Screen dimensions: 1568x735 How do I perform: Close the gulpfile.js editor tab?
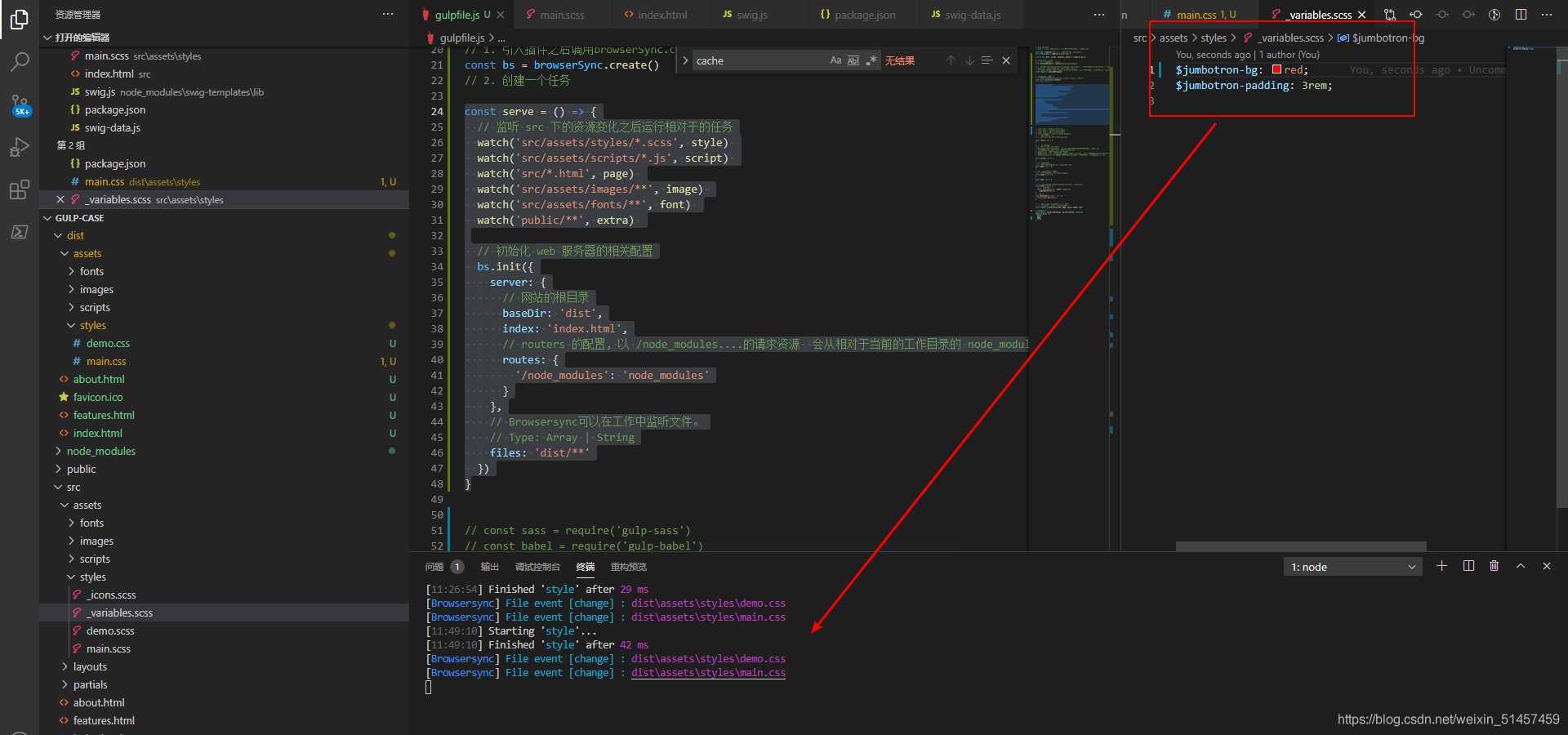click(x=501, y=15)
